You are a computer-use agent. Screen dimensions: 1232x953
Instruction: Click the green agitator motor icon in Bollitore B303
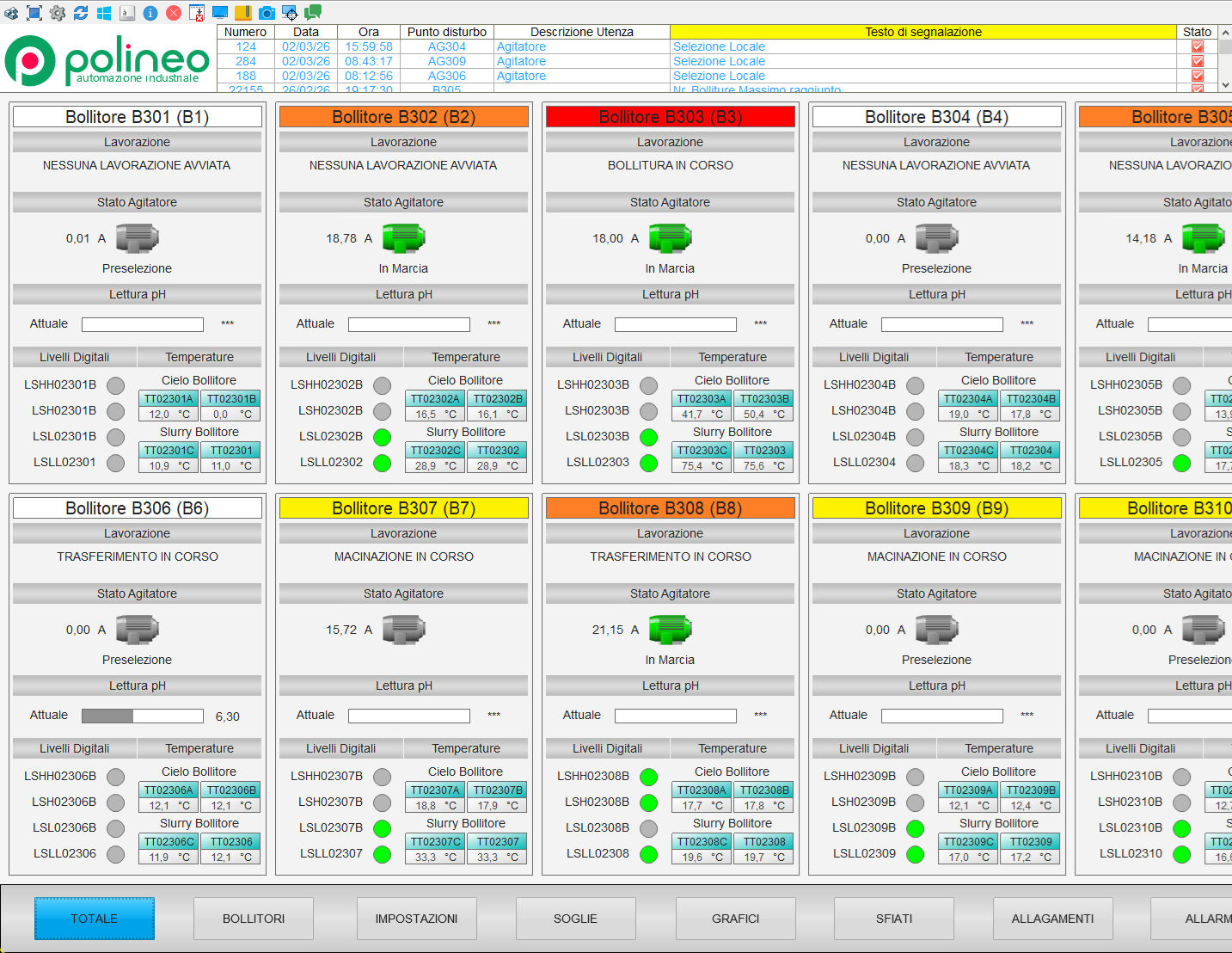669,238
